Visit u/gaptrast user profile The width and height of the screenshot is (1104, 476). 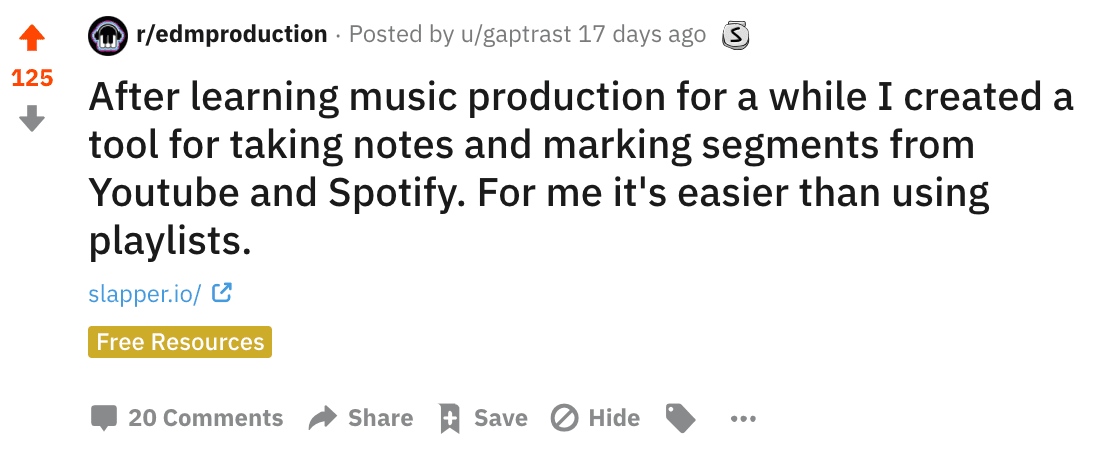pos(516,34)
